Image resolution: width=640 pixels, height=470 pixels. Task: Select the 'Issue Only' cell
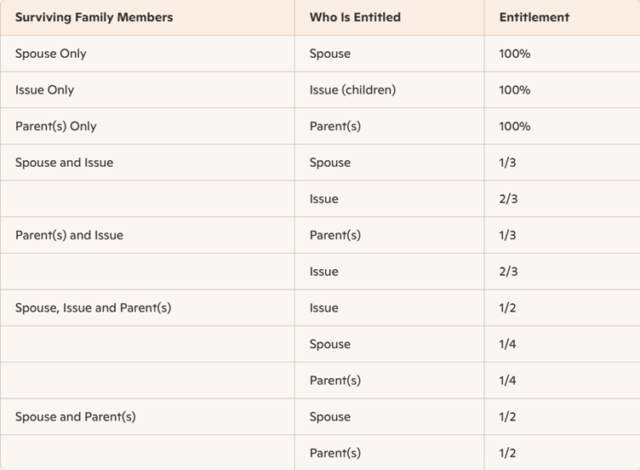tap(45, 90)
